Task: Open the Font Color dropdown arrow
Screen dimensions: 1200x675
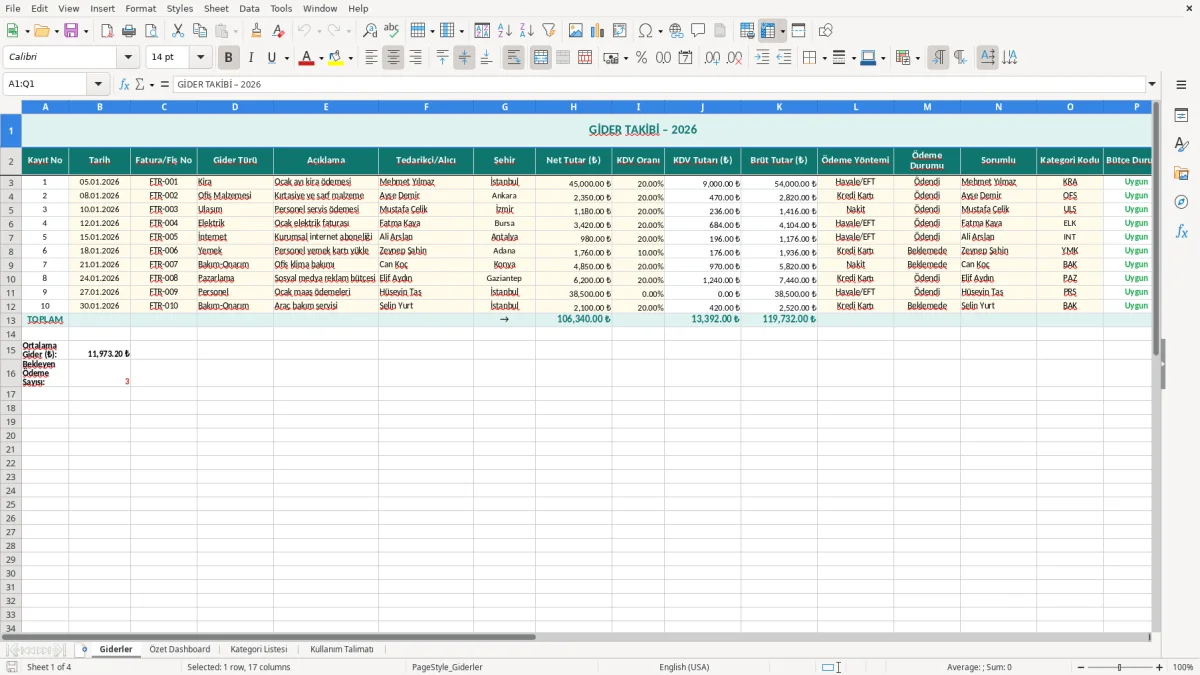Action: (320, 58)
